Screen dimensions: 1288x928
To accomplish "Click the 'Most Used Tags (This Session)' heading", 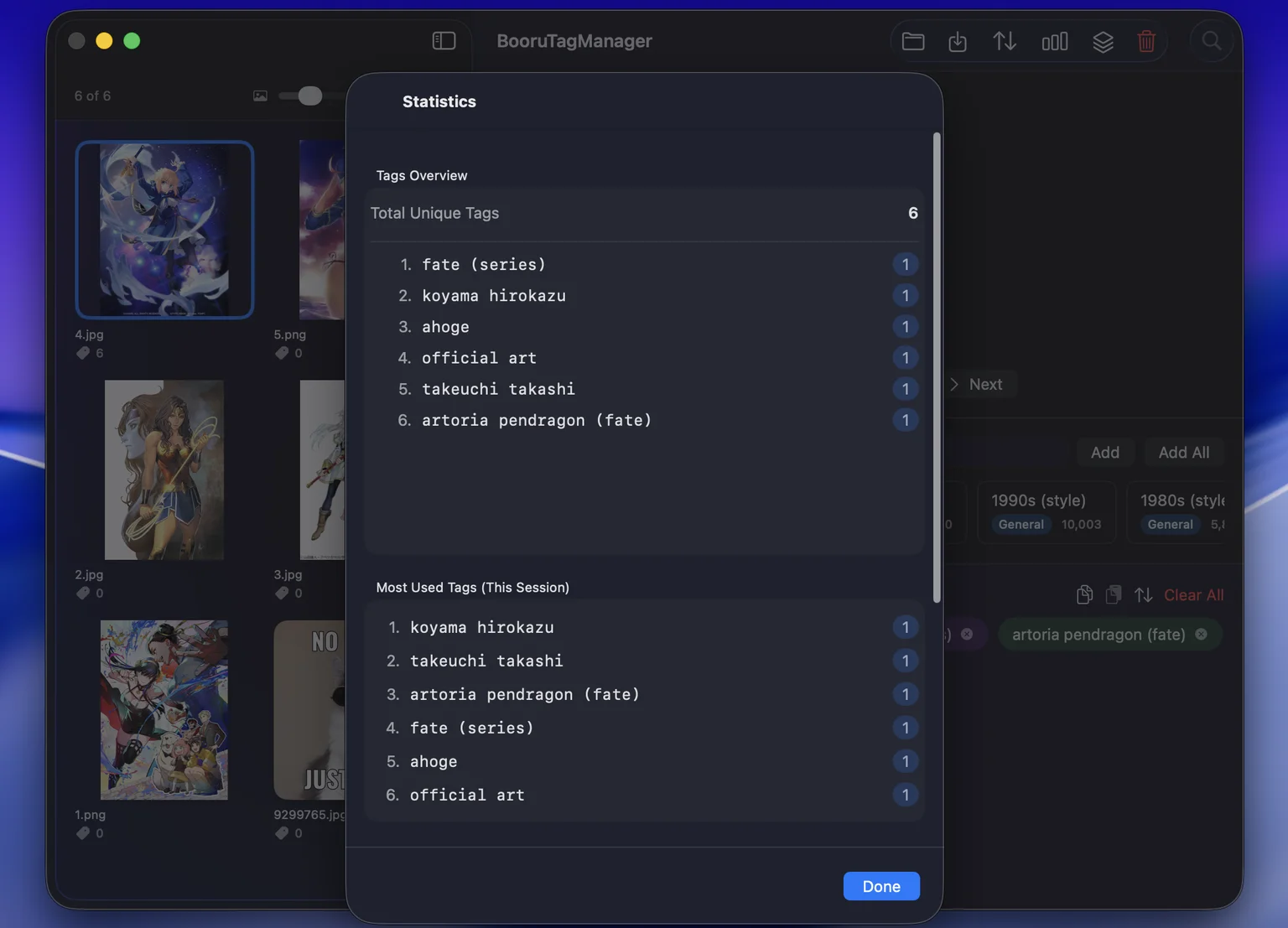I will tap(473, 587).
